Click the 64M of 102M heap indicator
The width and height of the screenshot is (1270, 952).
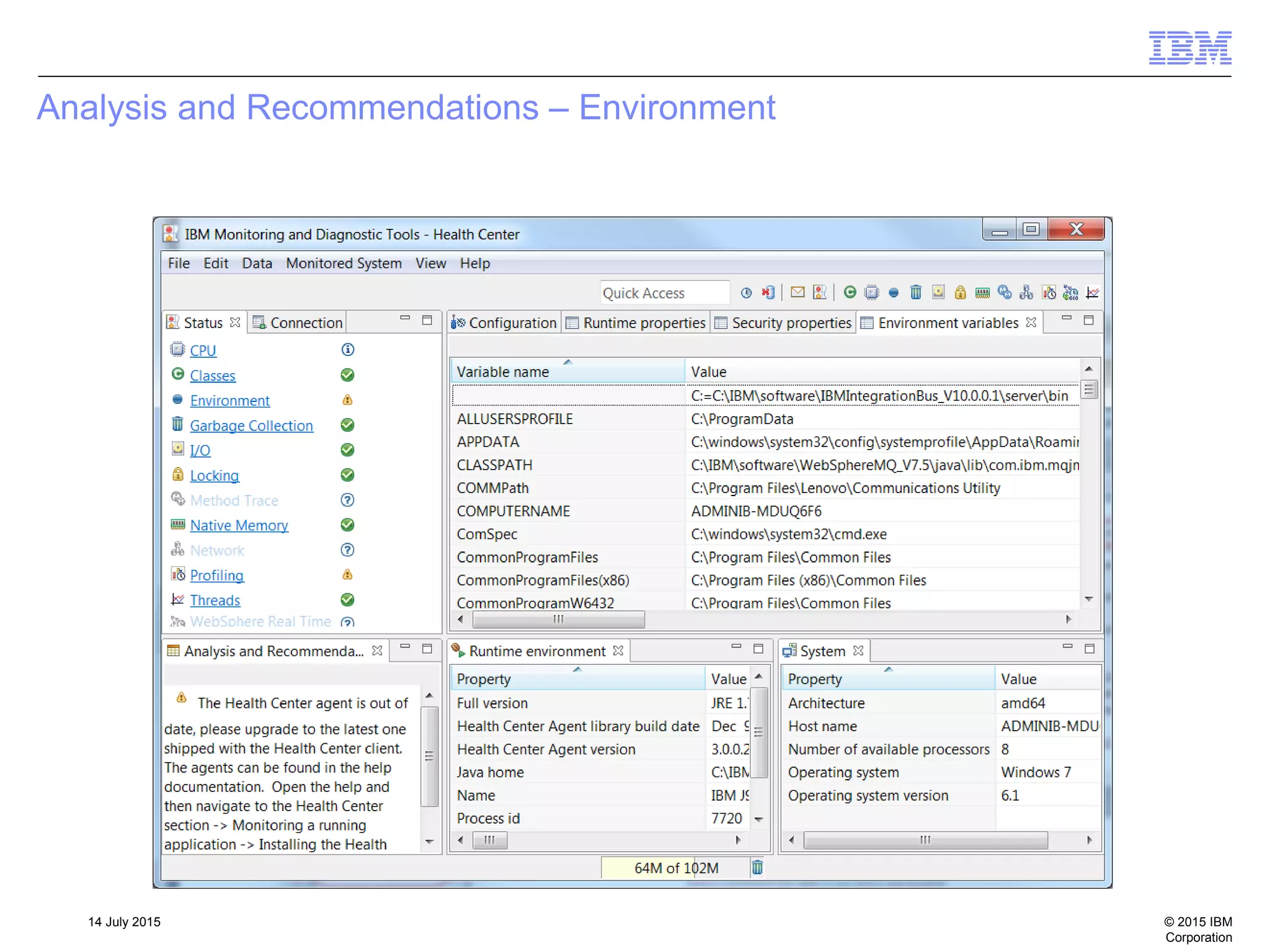[675, 868]
